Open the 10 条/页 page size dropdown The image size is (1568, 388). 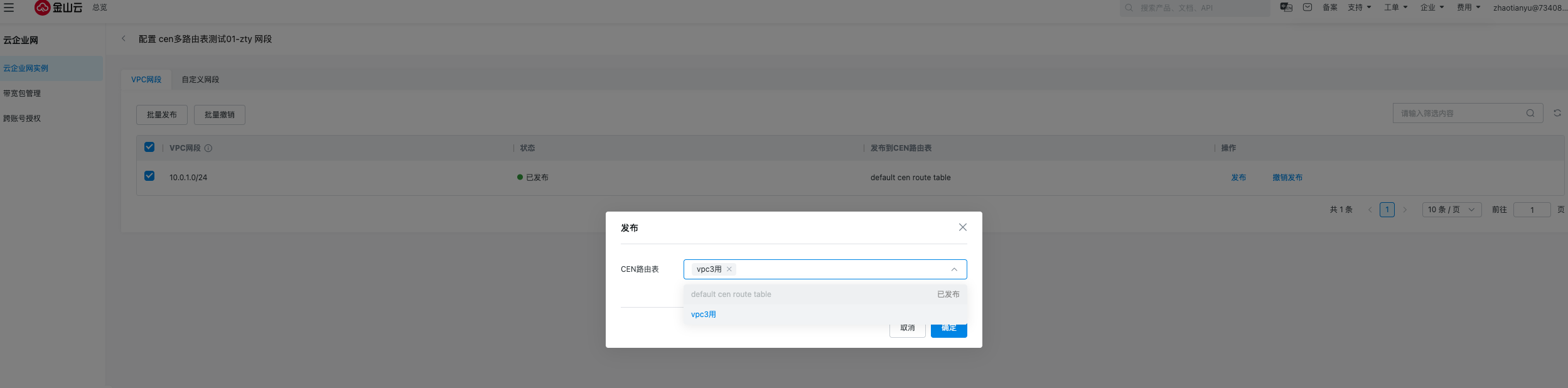click(x=1451, y=210)
